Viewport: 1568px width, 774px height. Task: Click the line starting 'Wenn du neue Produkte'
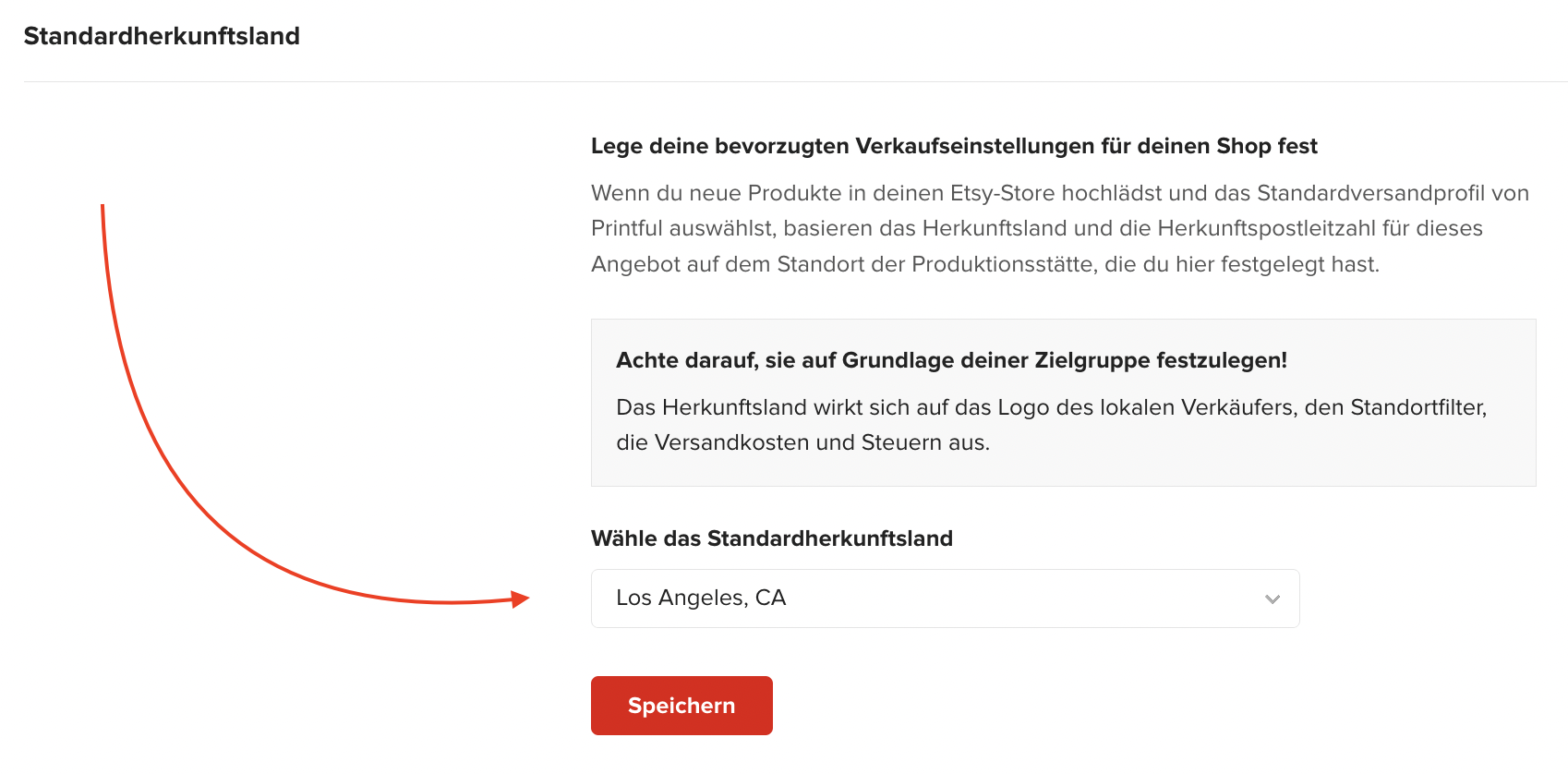click(1060, 193)
